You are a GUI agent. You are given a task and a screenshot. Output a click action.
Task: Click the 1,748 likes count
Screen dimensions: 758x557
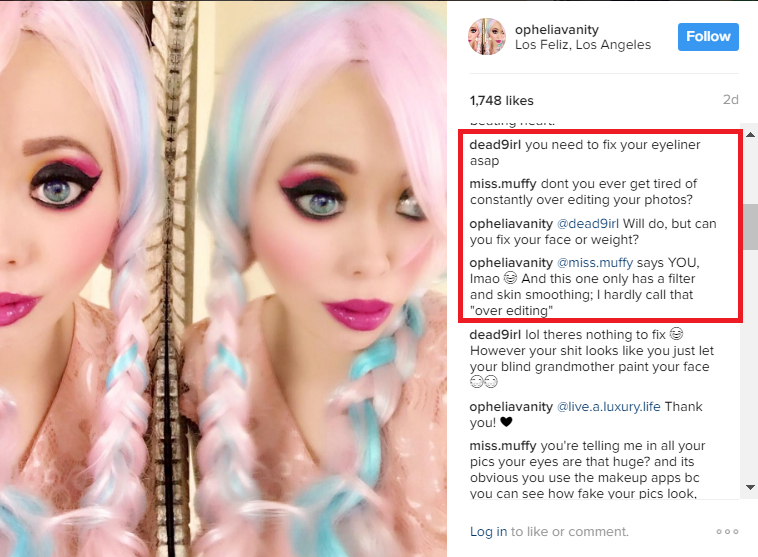pos(502,101)
